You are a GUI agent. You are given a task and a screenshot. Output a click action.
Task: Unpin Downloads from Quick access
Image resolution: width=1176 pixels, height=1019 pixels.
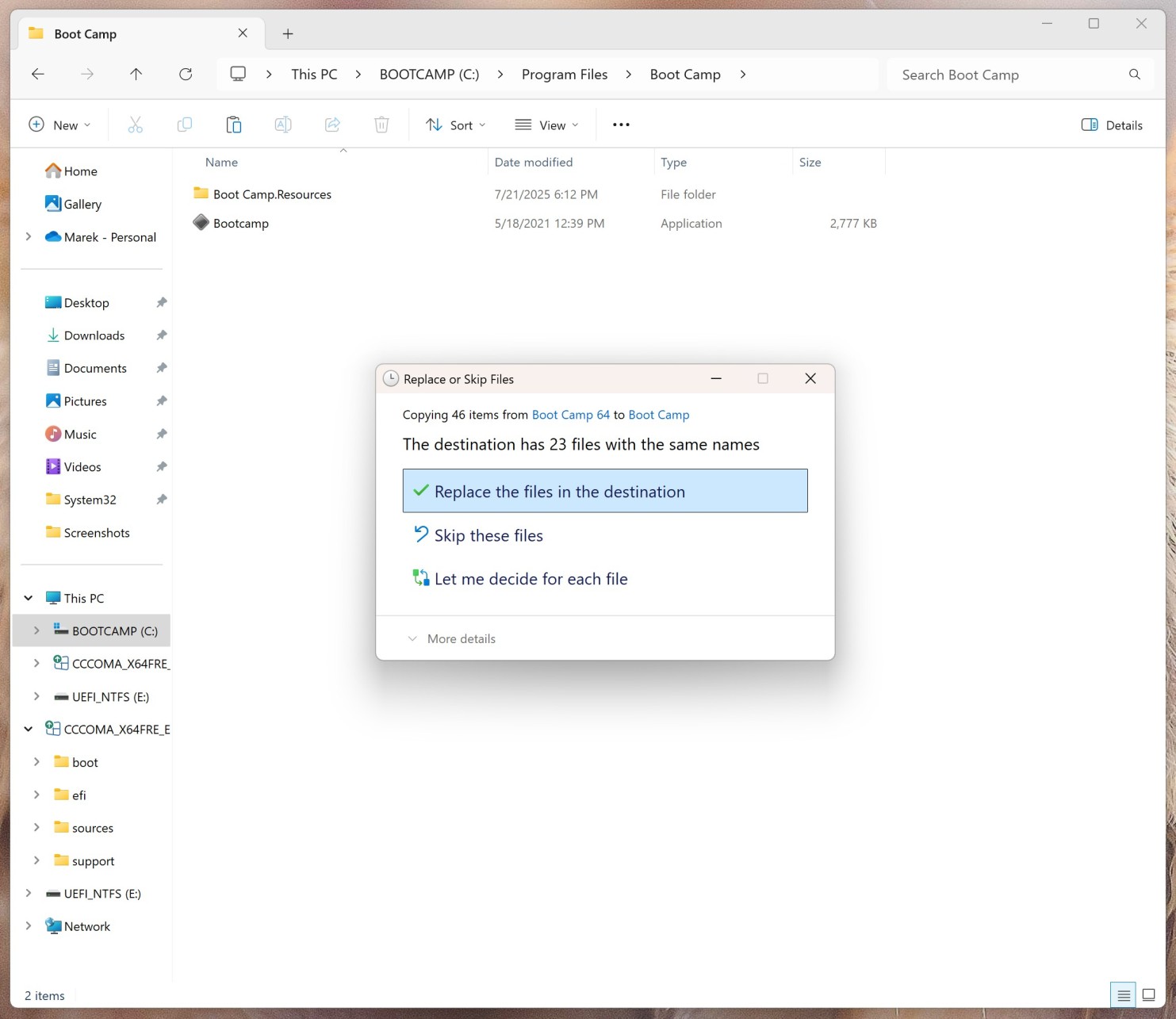point(162,335)
